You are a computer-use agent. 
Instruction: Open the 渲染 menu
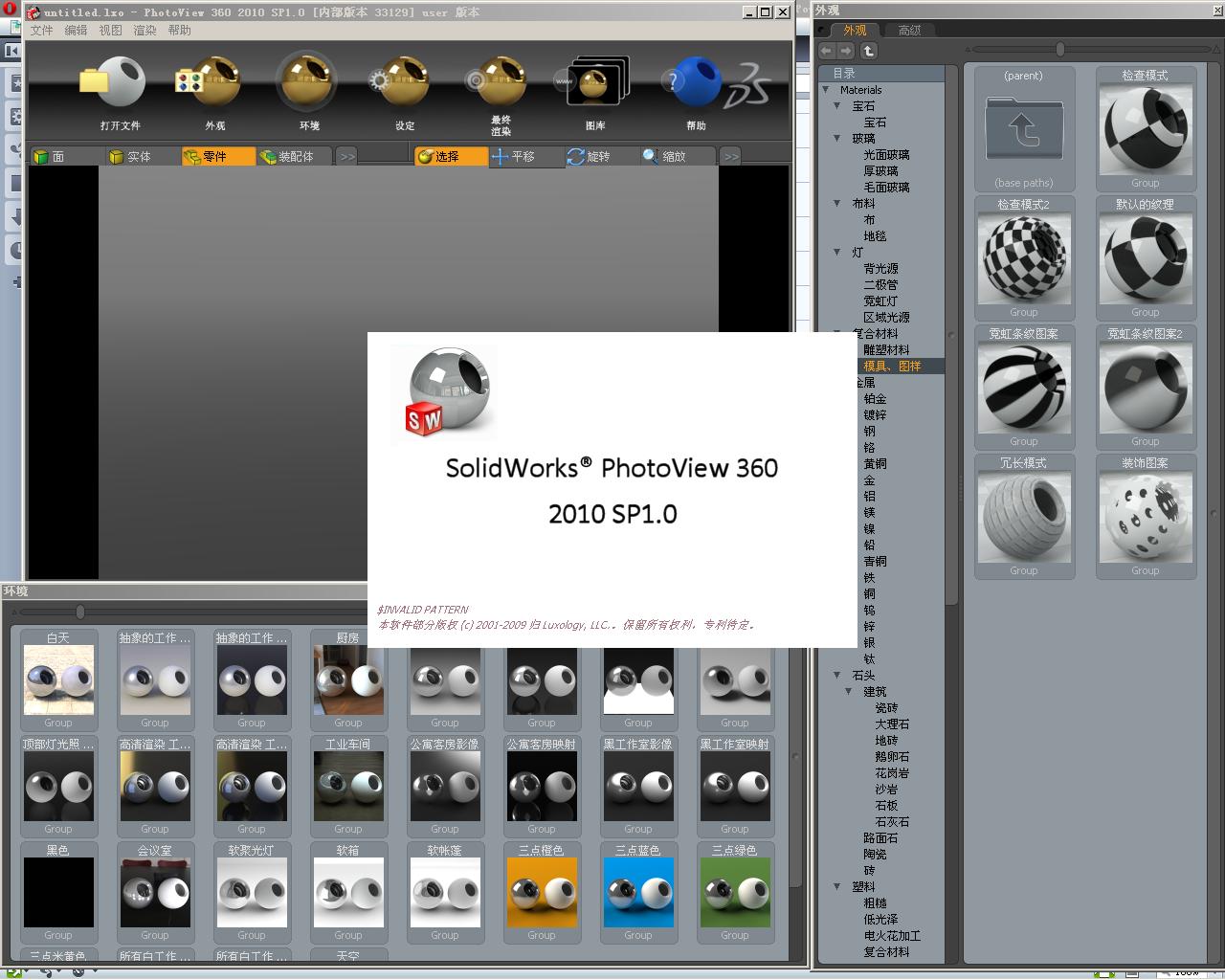point(145,30)
